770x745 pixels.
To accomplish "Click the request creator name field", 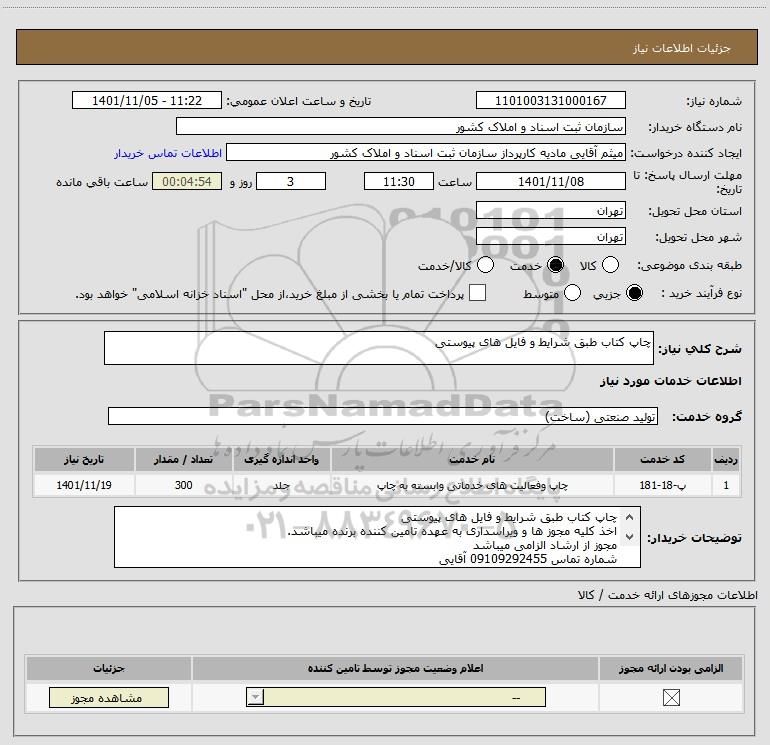I will pyautogui.click(x=426, y=152).
